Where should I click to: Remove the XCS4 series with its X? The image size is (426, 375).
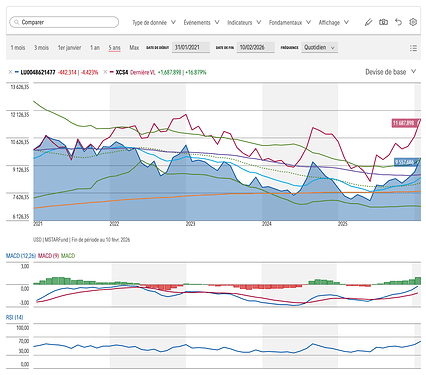pyautogui.click(x=105, y=72)
